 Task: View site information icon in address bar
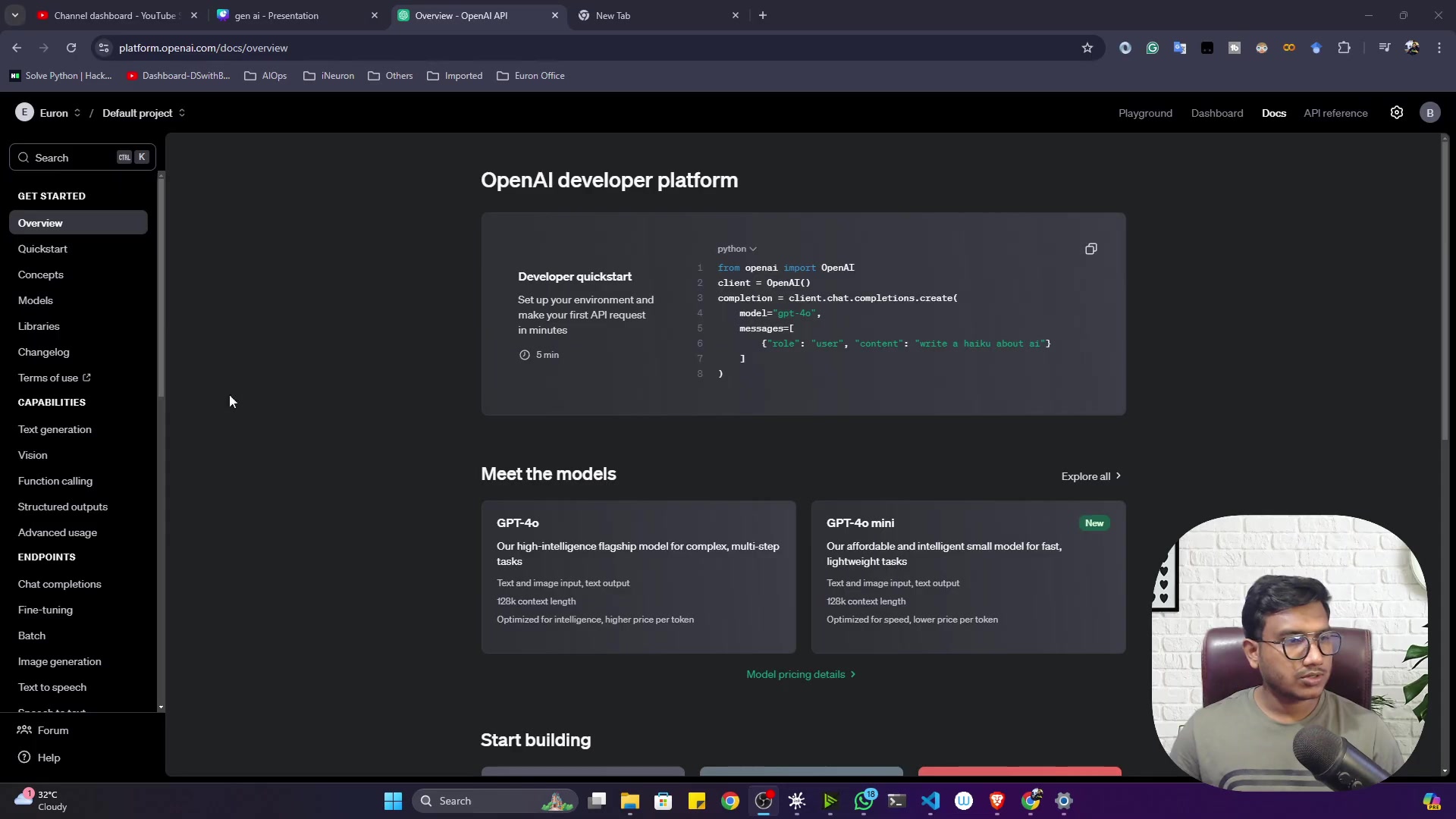click(104, 48)
